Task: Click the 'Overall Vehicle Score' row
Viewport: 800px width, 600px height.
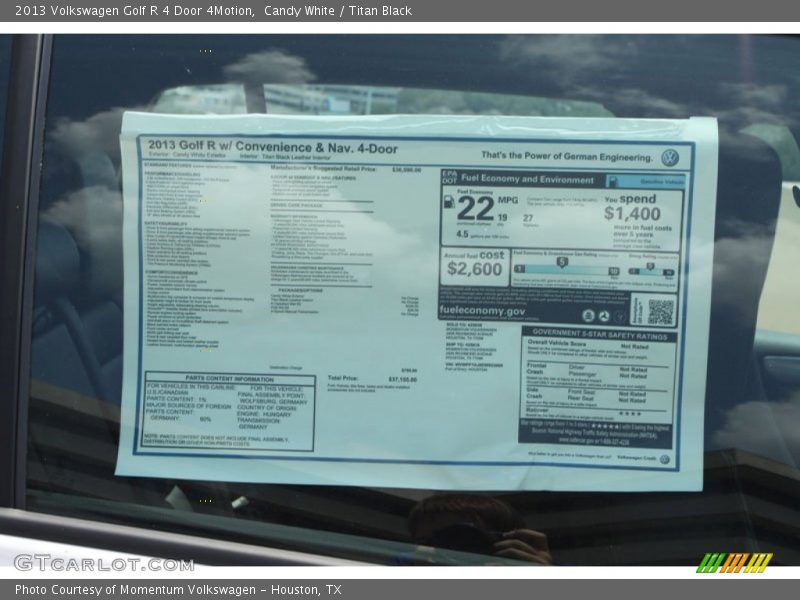Action: (x=597, y=345)
